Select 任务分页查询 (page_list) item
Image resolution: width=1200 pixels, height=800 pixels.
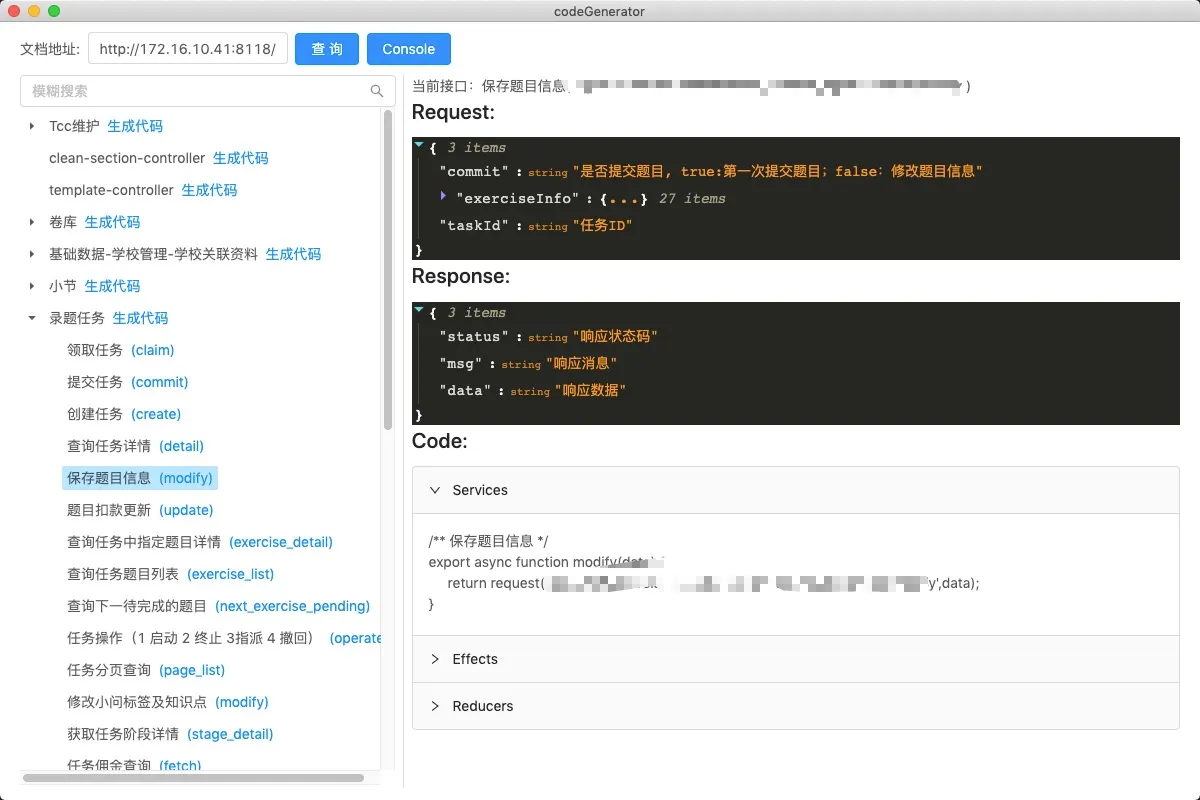coord(146,670)
